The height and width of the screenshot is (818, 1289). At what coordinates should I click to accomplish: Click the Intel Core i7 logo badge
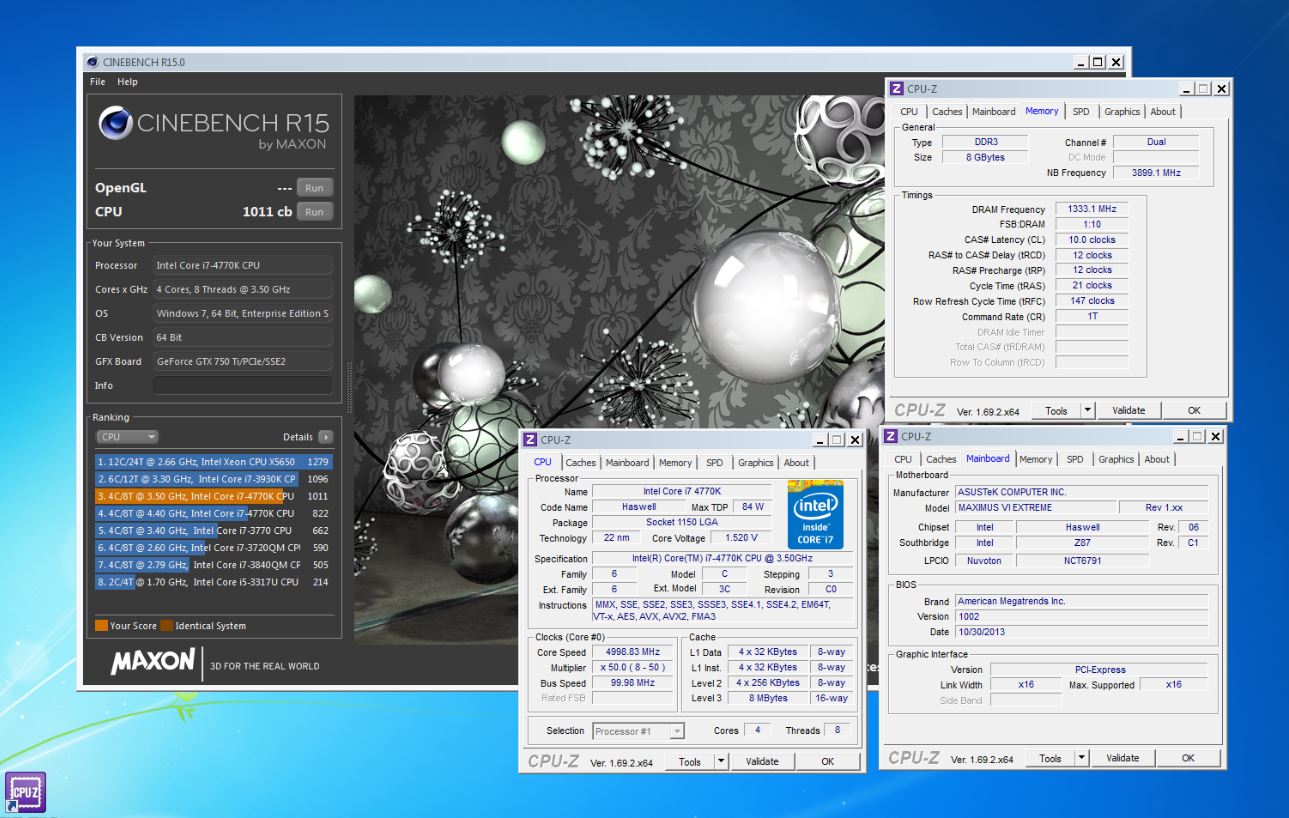pyautogui.click(x=815, y=514)
